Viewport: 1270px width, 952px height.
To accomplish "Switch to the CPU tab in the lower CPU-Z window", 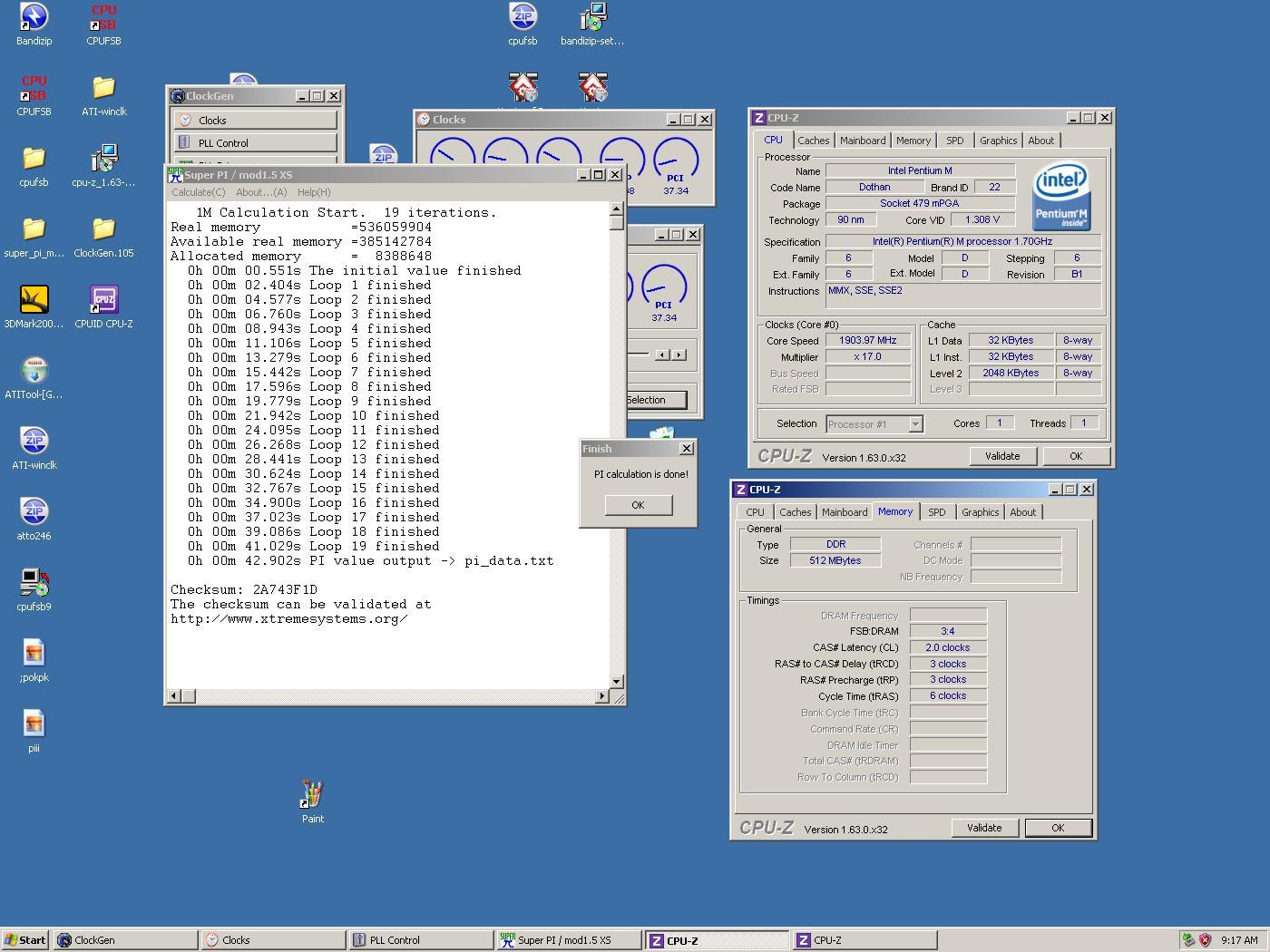I will coord(755,512).
